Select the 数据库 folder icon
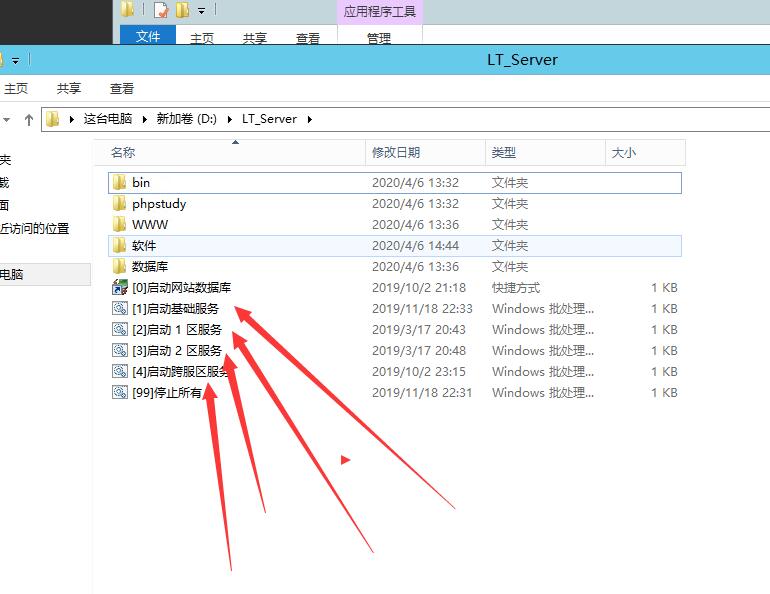This screenshot has height=594, width=770. click(119, 267)
